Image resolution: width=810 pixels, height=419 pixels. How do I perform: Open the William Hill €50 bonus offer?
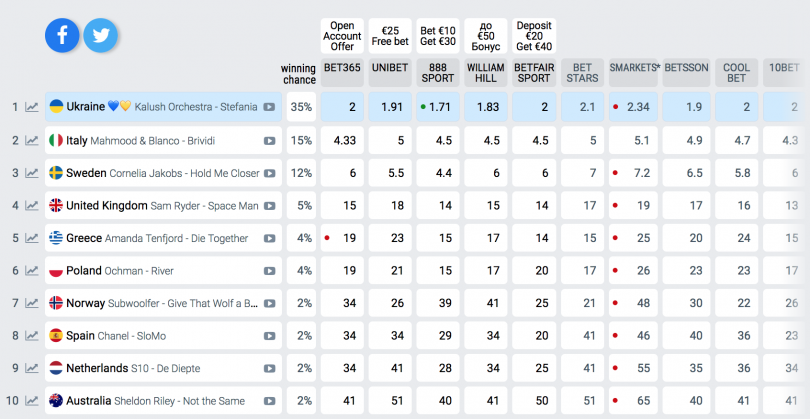tap(487, 35)
